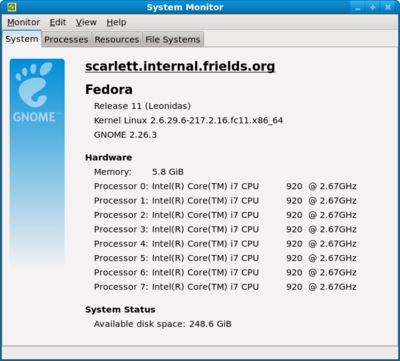The height and width of the screenshot is (361, 400).
Task: Click the System Status heading
Action: tap(120, 310)
